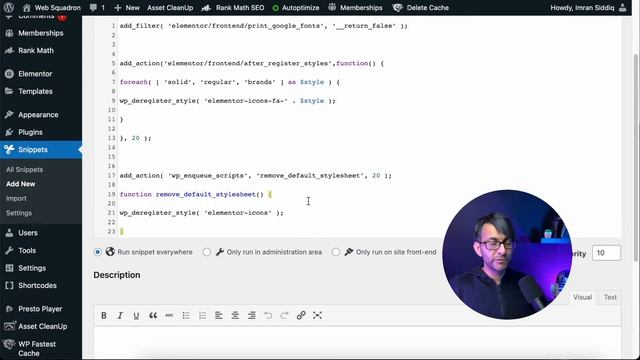Open Tools in the sidebar

(x=41, y=251)
